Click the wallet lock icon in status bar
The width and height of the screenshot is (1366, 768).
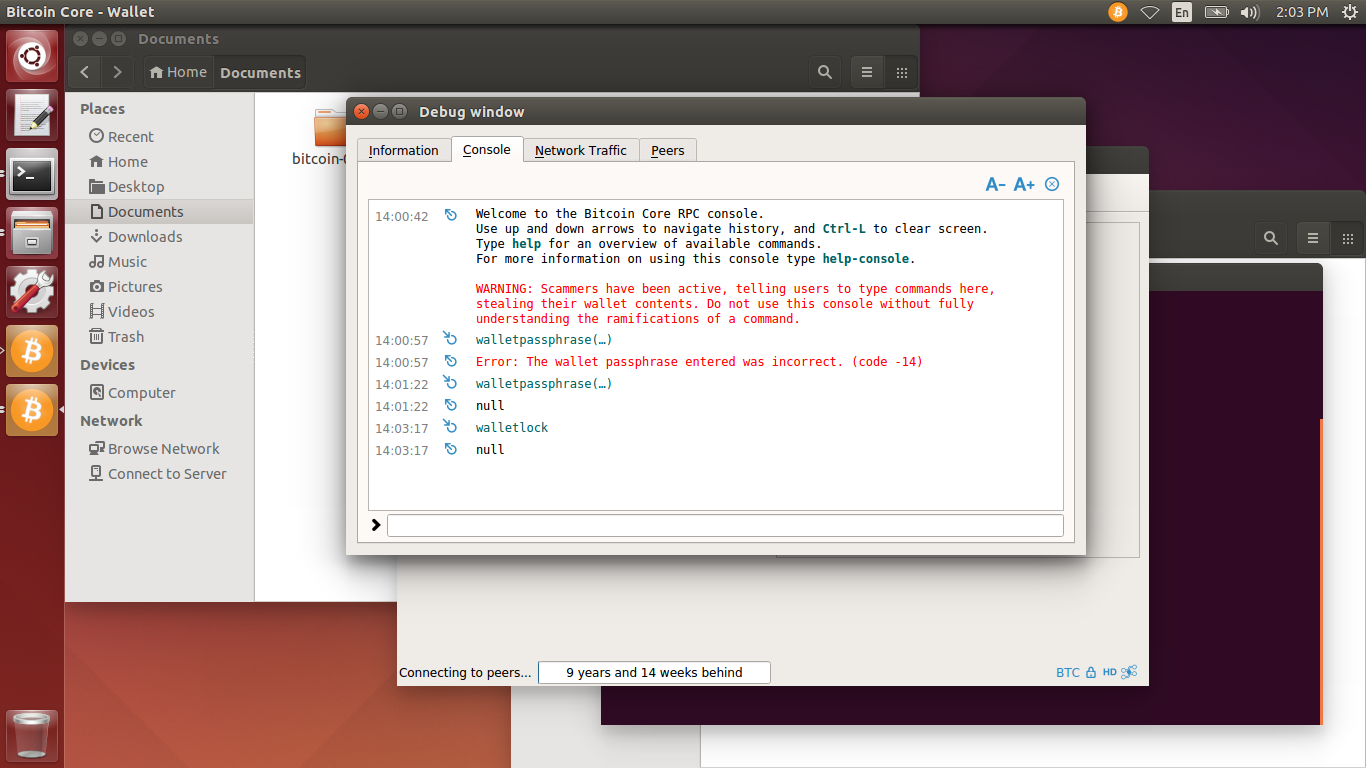tap(1091, 673)
